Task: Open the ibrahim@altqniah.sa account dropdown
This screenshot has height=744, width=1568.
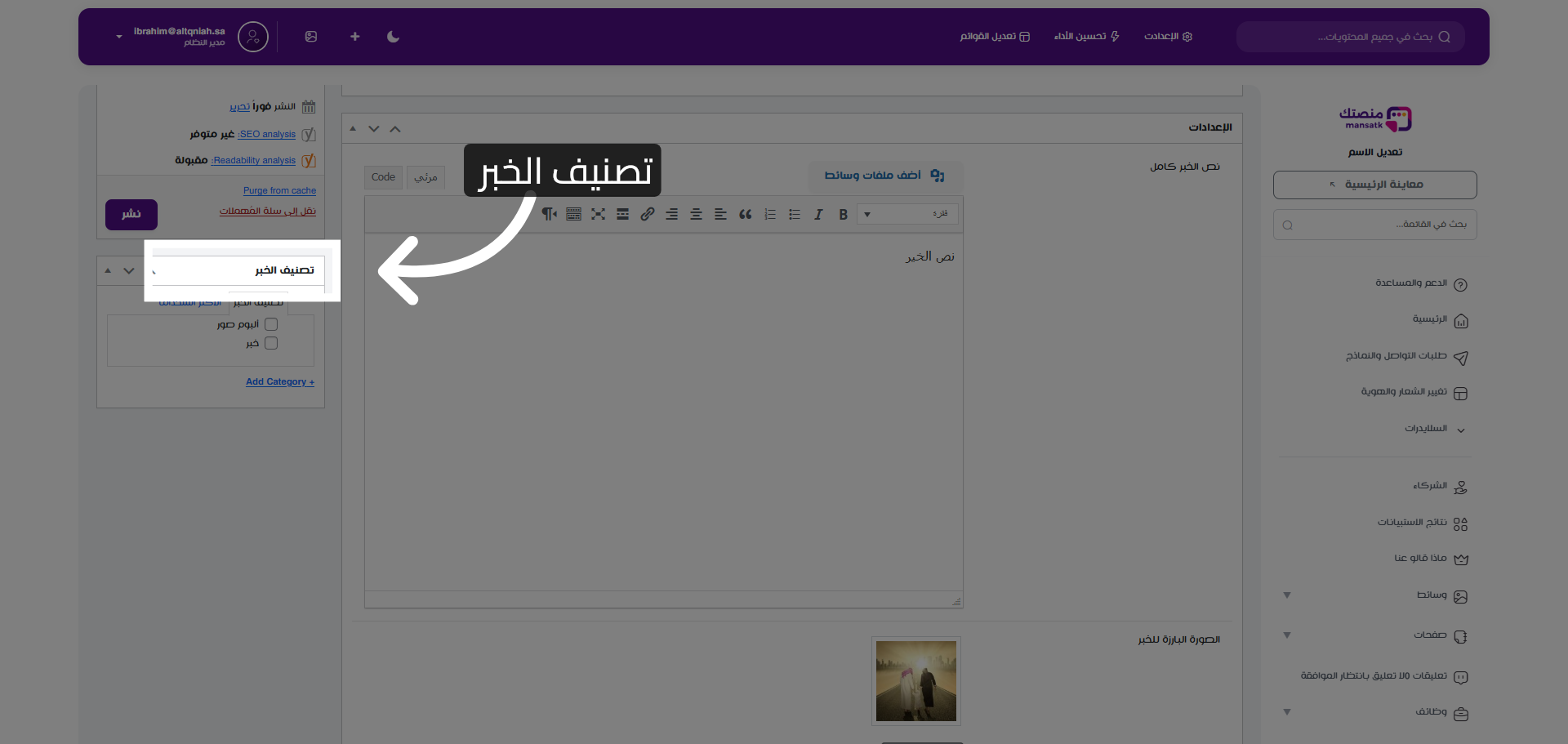Action: (x=176, y=36)
